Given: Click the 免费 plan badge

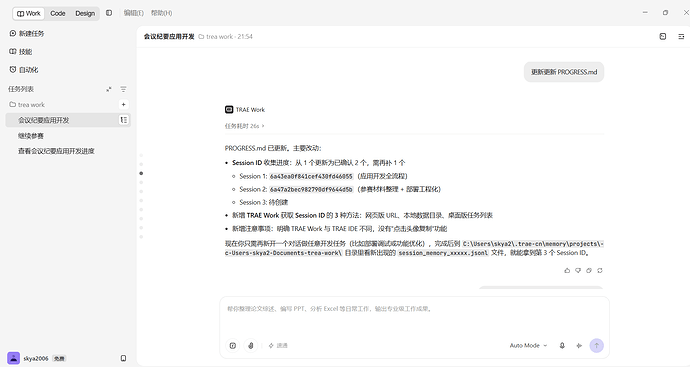Looking at the screenshot, I should pyautogui.click(x=59, y=359).
